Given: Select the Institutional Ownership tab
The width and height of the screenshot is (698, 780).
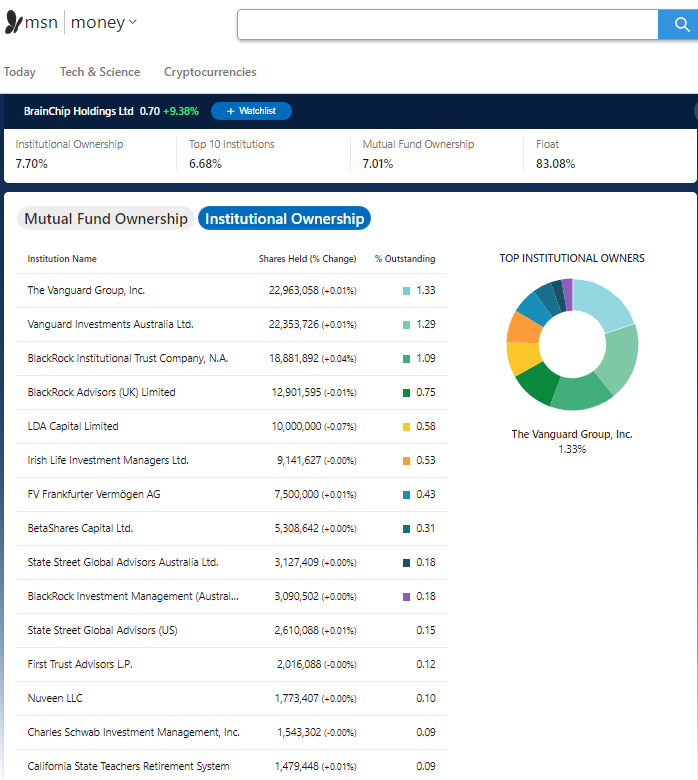Looking at the screenshot, I should (284, 218).
